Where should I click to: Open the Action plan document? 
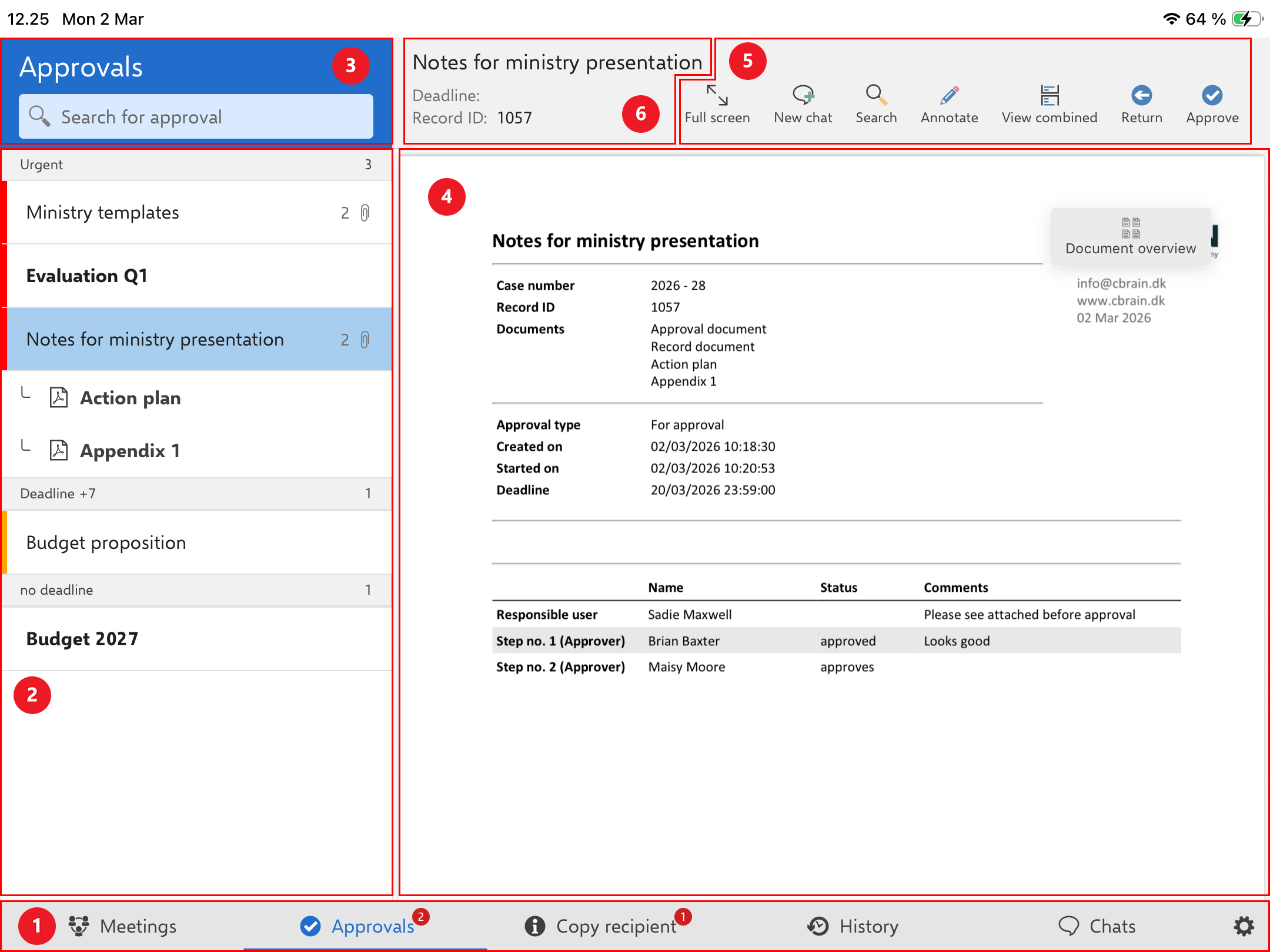coord(196,398)
